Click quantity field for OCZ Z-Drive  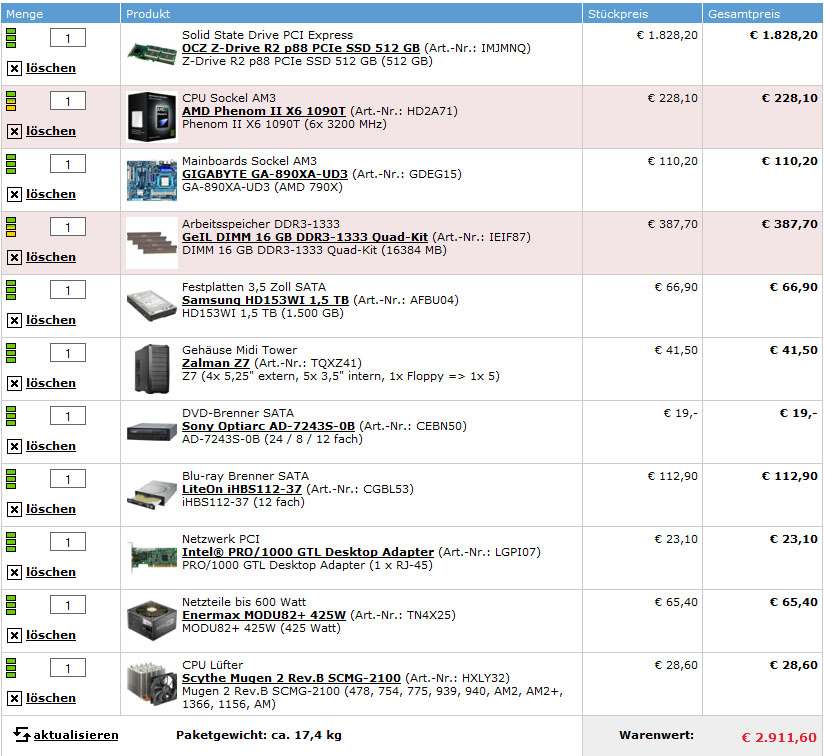tap(68, 38)
